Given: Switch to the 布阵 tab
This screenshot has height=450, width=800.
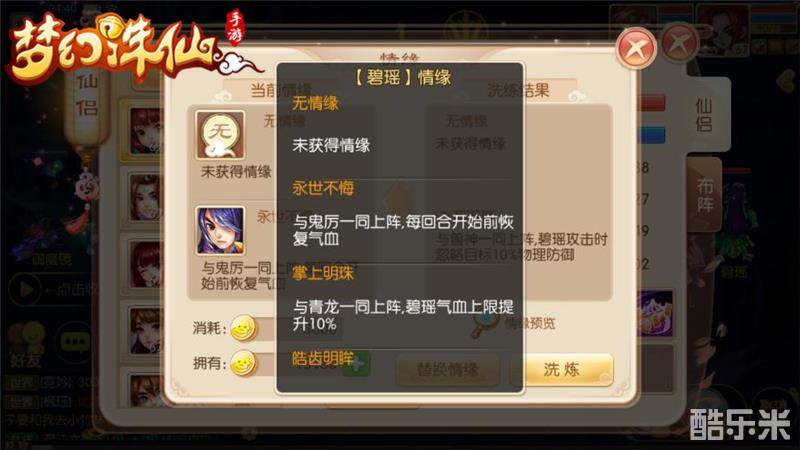Looking at the screenshot, I should [x=705, y=195].
